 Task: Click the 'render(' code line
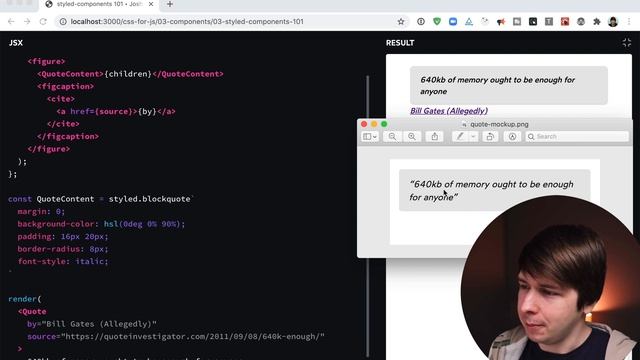pyautogui.click(x=24, y=299)
